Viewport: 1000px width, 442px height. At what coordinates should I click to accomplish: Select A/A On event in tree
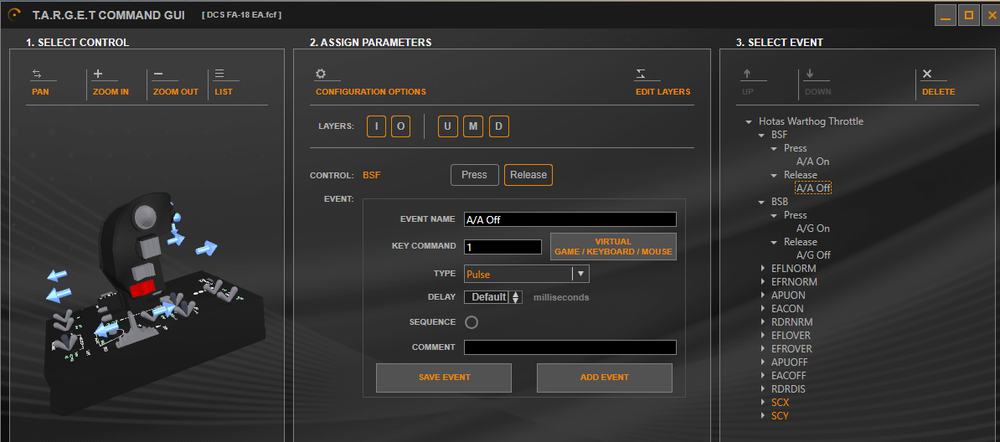(813, 161)
